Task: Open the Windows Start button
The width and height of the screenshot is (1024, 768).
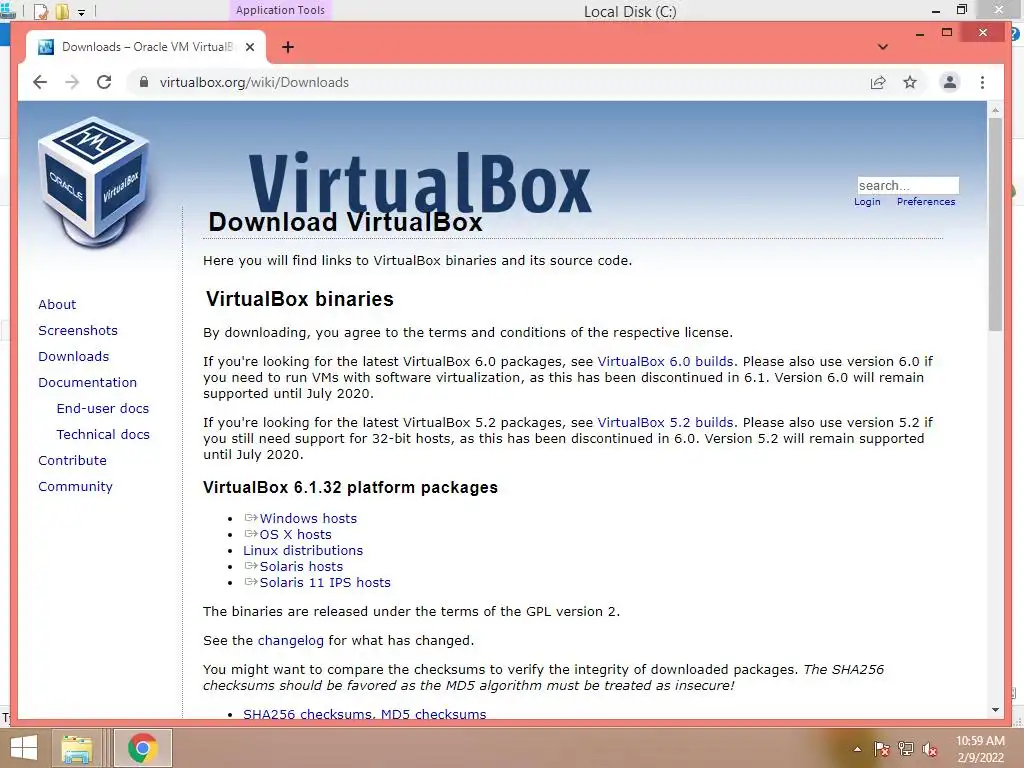Action: point(24,748)
